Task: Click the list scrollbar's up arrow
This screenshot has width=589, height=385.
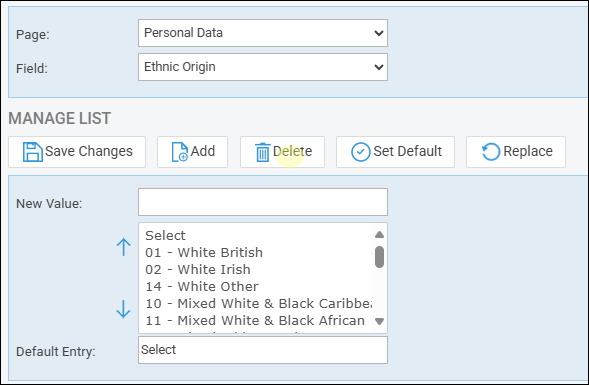Action: (379, 235)
